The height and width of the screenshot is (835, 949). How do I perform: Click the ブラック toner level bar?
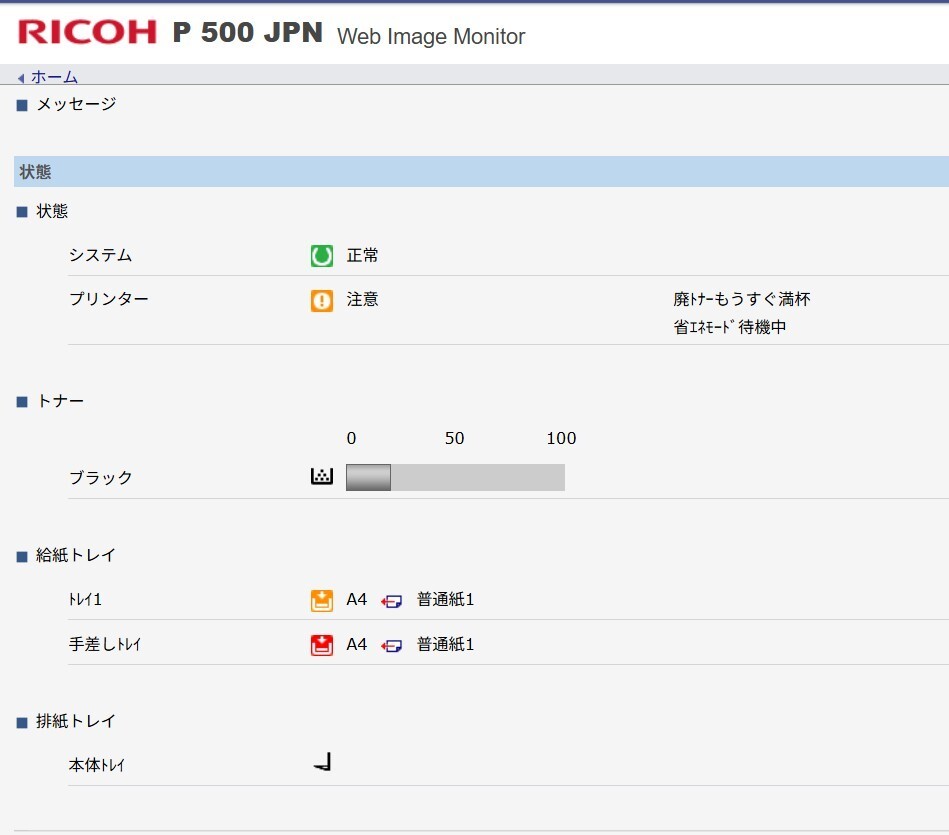click(x=455, y=477)
